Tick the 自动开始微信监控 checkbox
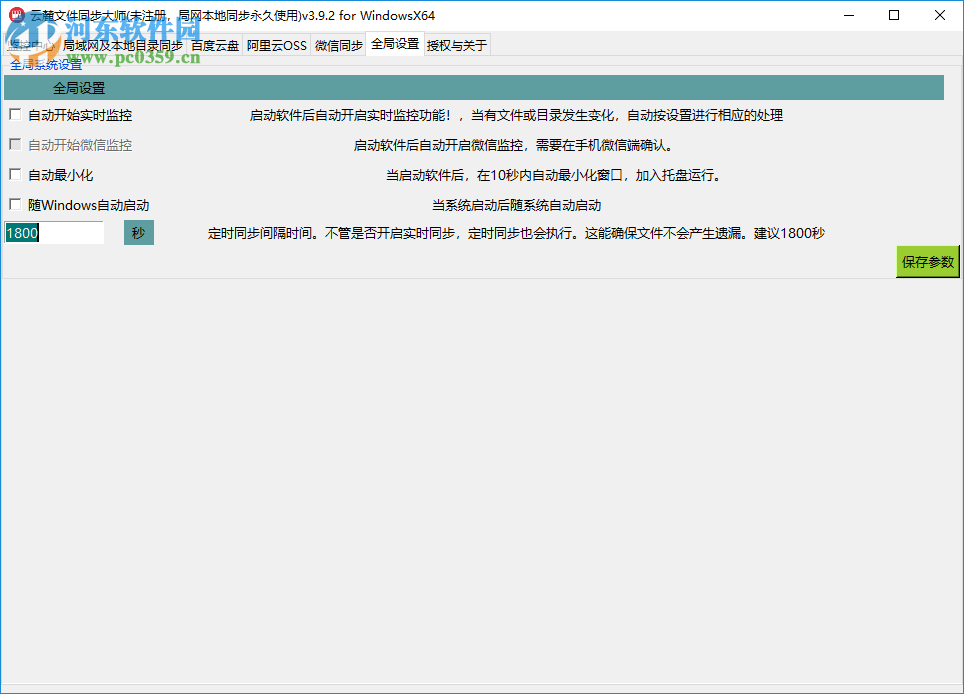The height and width of the screenshot is (694, 964). [15, 144]
